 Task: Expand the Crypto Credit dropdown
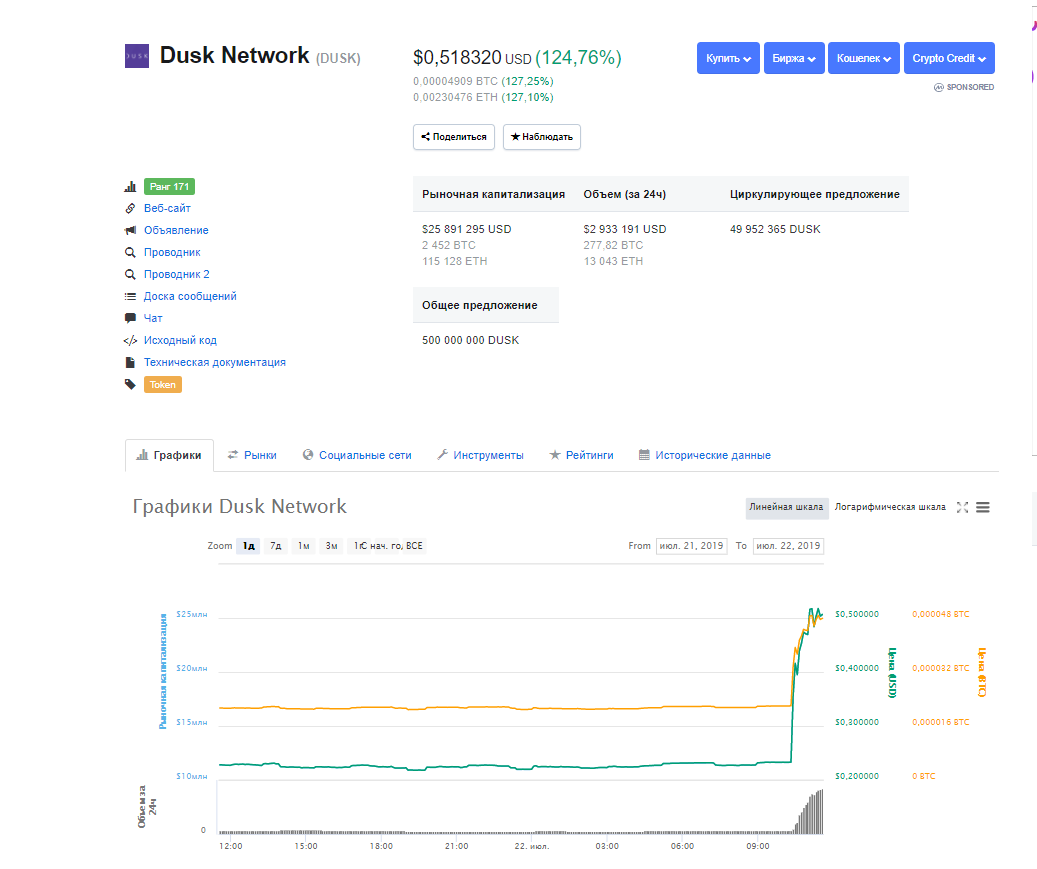949,58
